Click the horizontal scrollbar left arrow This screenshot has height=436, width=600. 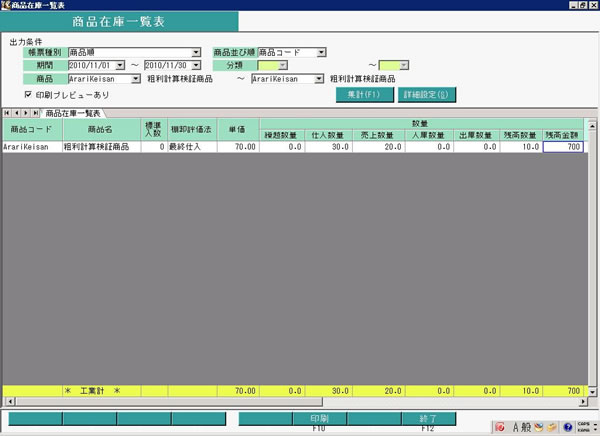[10, 402]
